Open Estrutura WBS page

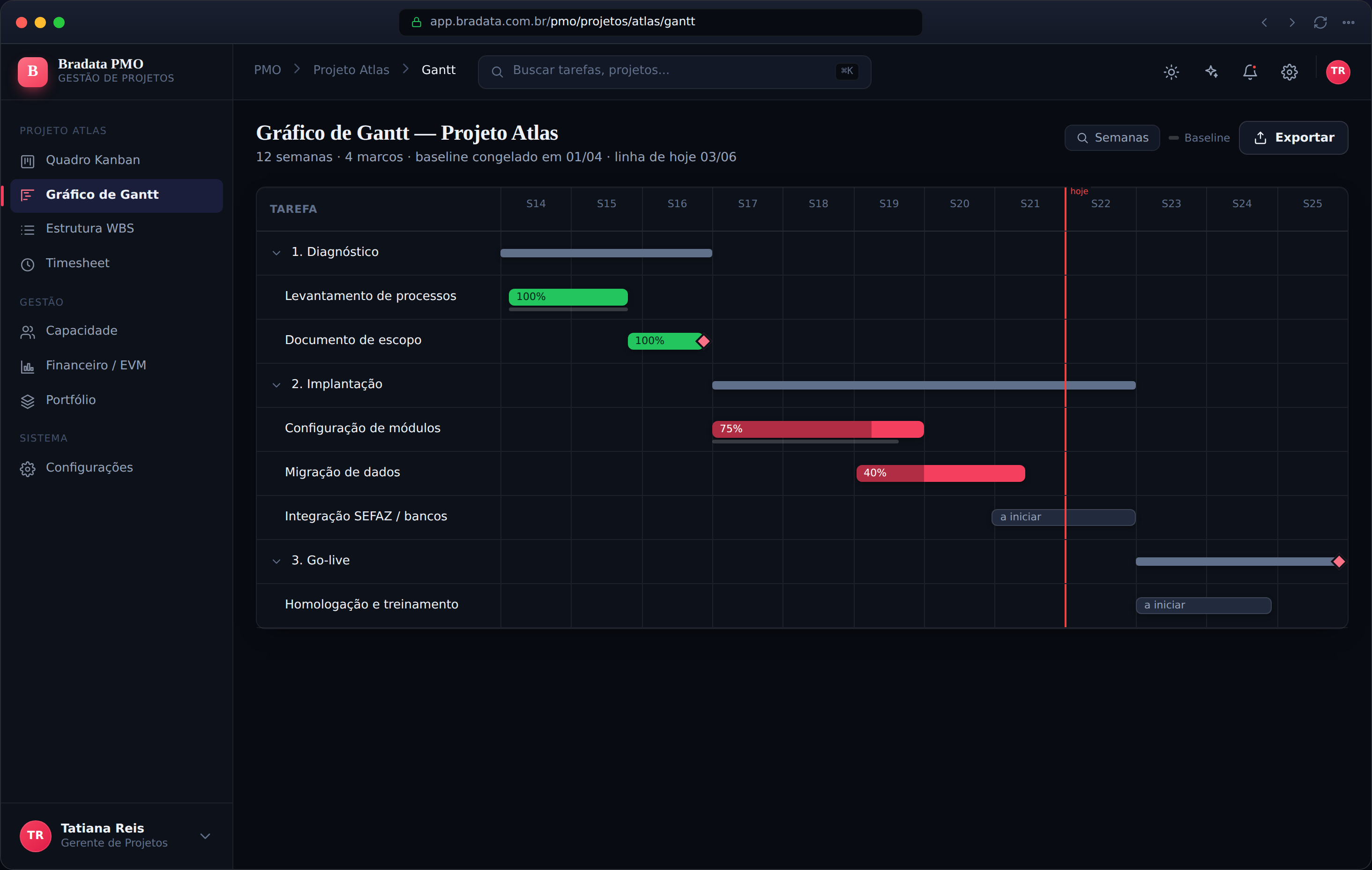pyautogui.click(x=116, y=229)
